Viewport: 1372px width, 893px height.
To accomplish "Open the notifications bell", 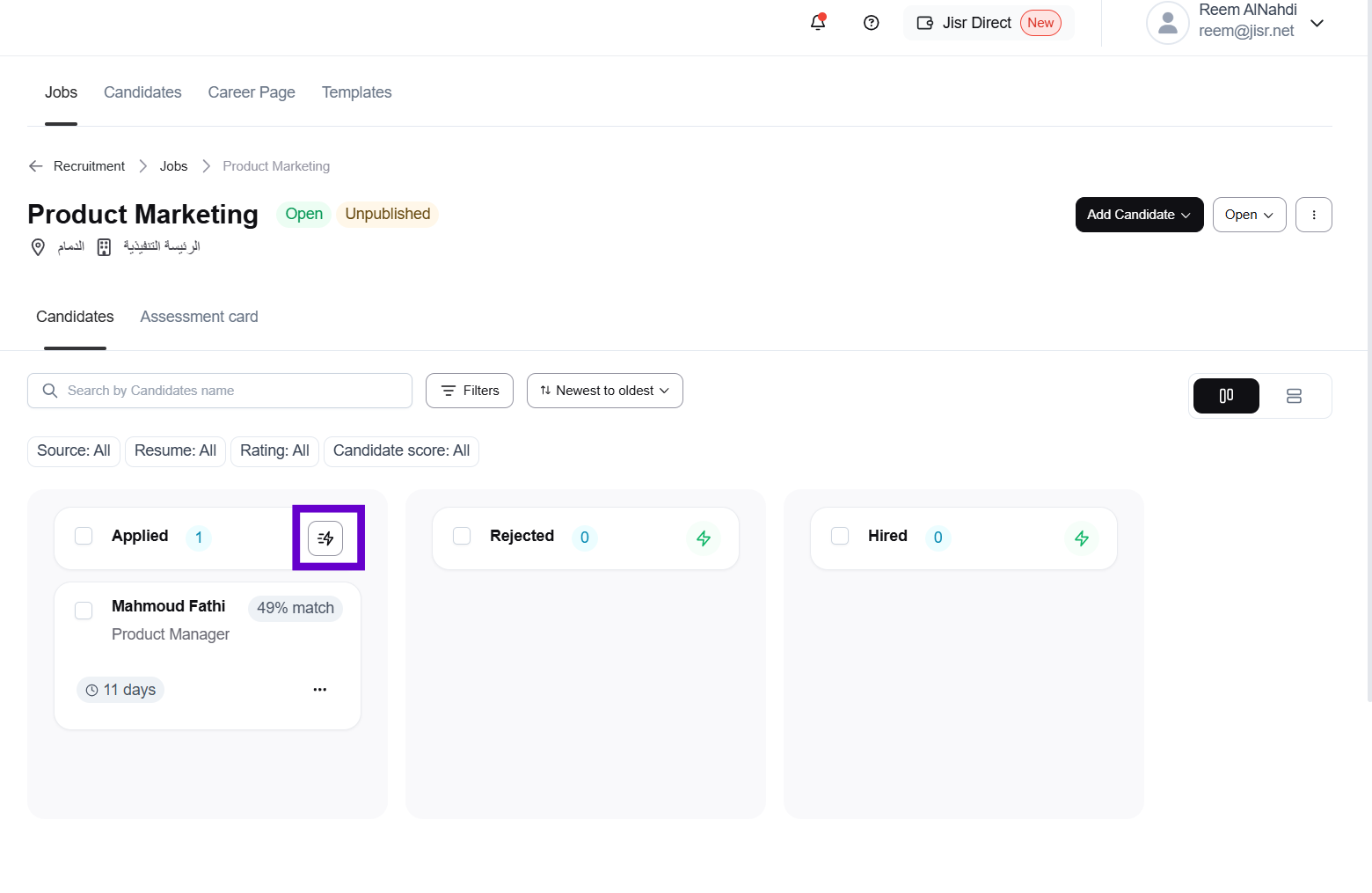I will 818,23.
